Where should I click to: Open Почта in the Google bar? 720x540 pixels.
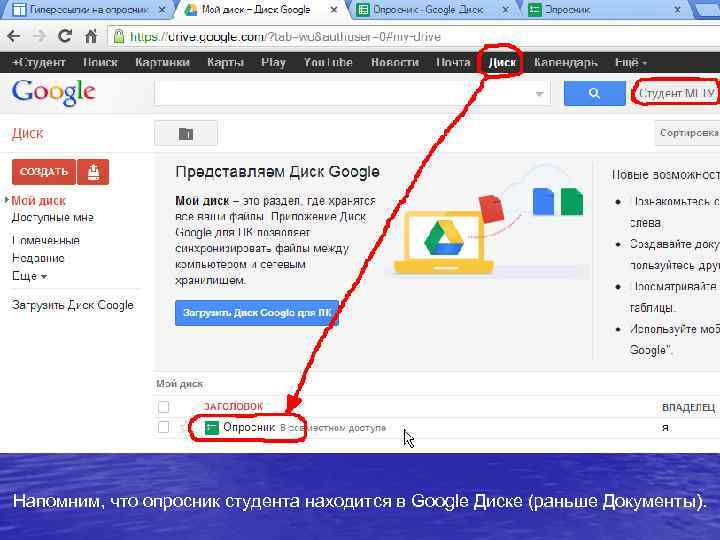point(453,62)
